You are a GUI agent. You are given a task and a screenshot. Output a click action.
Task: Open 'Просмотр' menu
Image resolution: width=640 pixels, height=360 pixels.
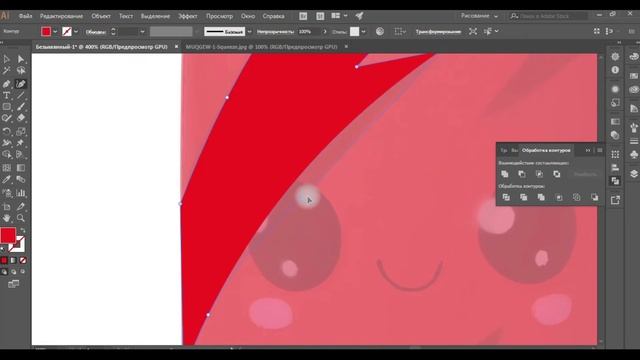click(219, 16)
